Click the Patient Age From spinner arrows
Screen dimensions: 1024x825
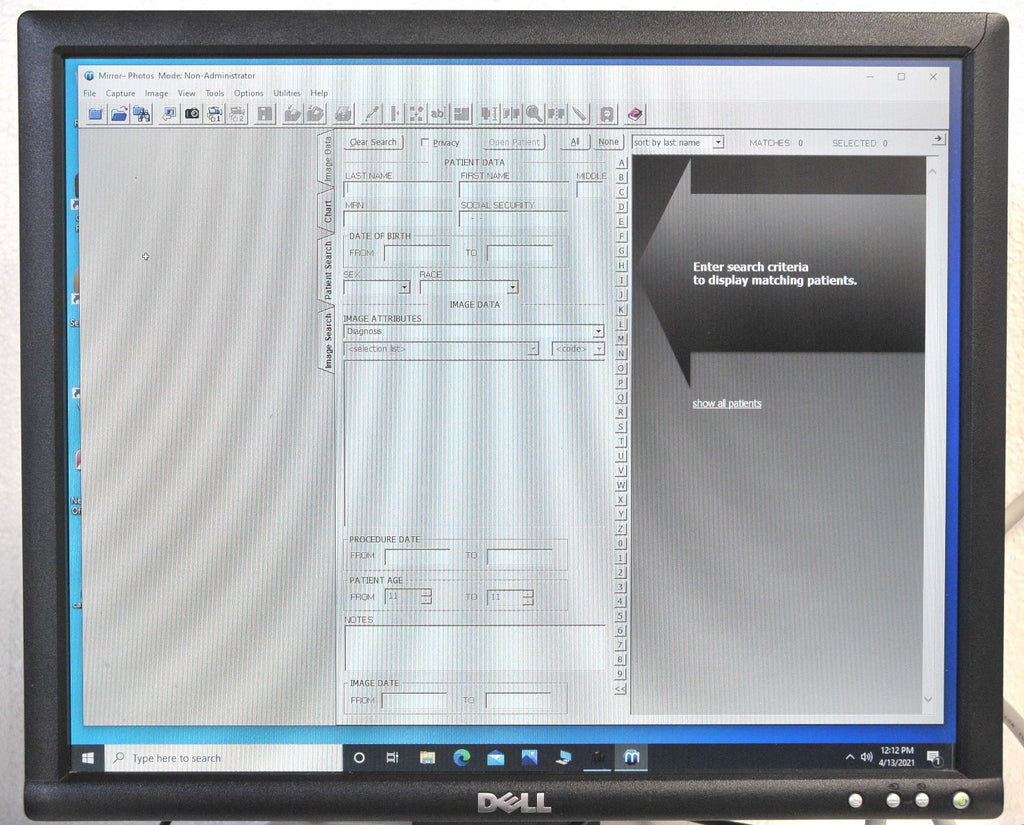click(426, 596)
